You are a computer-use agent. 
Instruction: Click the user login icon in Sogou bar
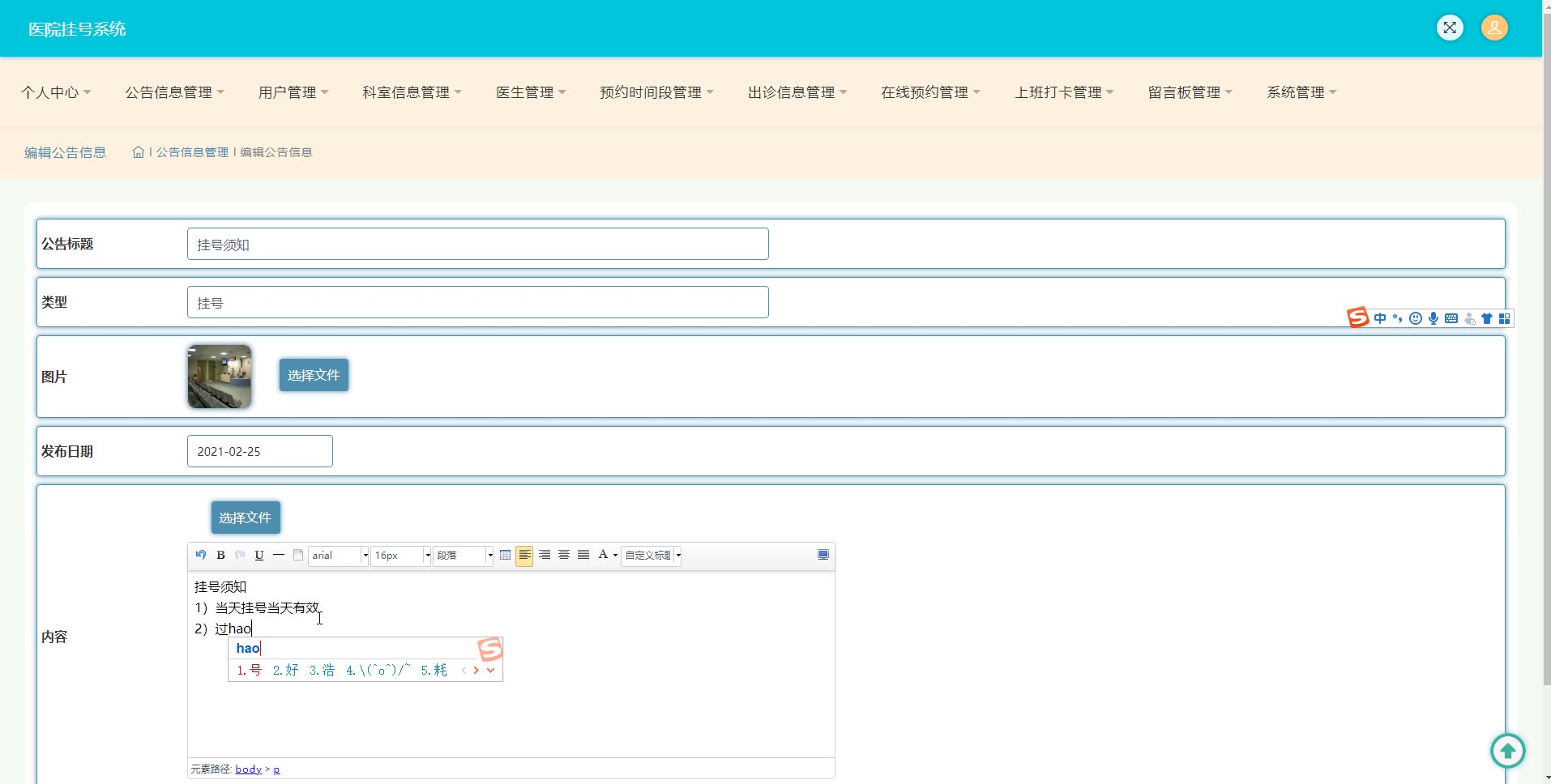point(1469,318)
